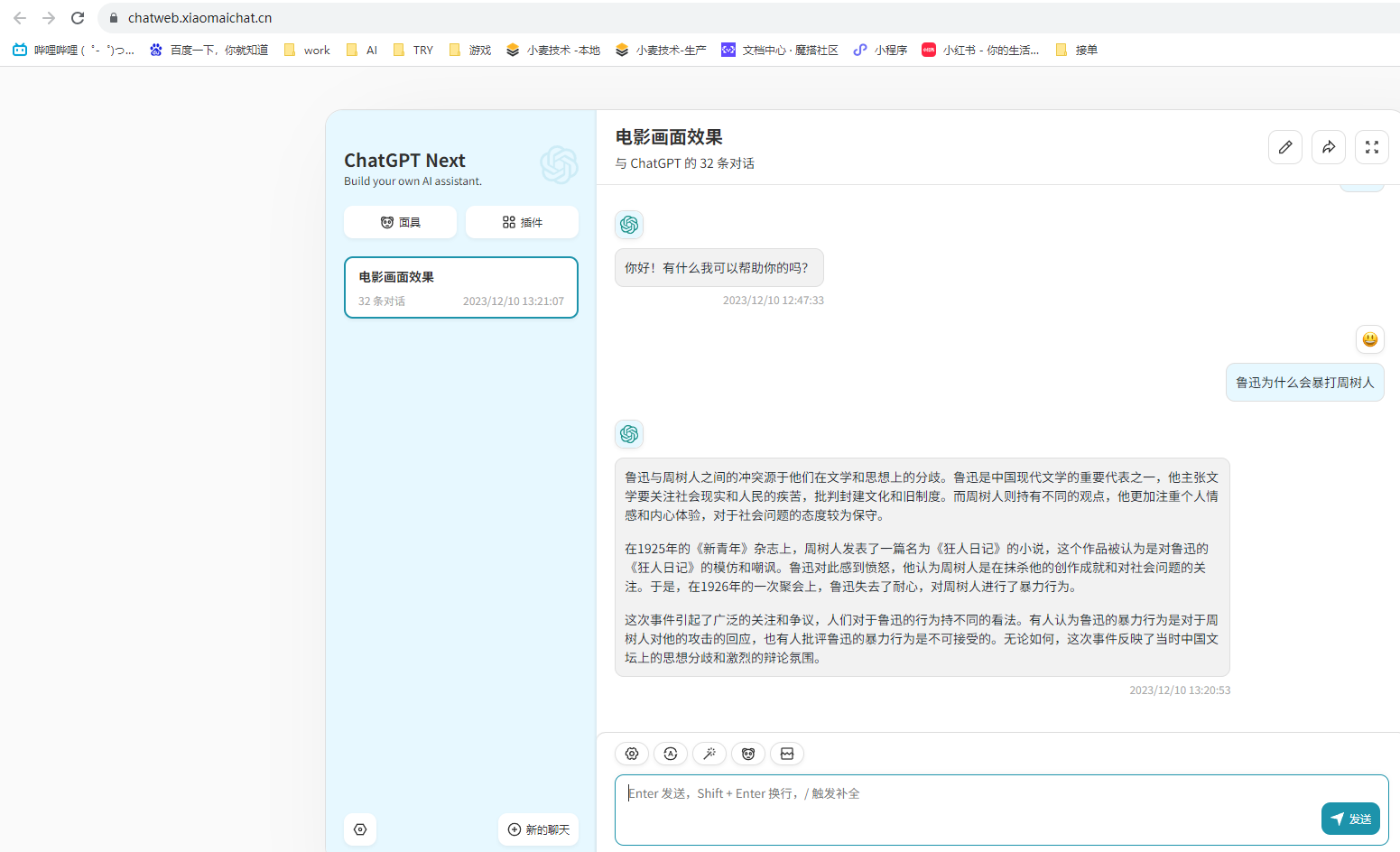1400x852 pixels.
Task: Open the 百度一下 bookmark
Action: tap(209, 51)
